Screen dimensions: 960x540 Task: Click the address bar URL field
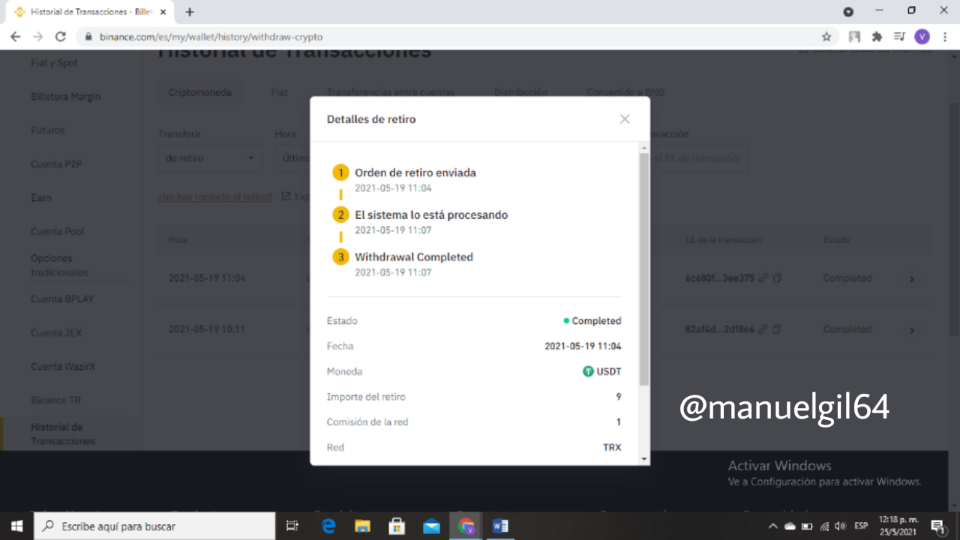453,37
